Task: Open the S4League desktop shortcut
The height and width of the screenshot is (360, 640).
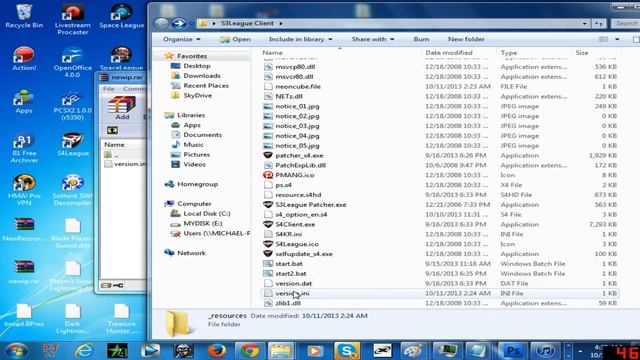Action: point(73,144)
